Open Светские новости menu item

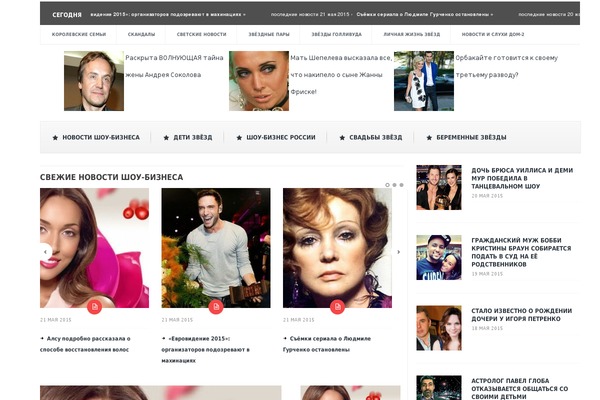tap(201, 34)
